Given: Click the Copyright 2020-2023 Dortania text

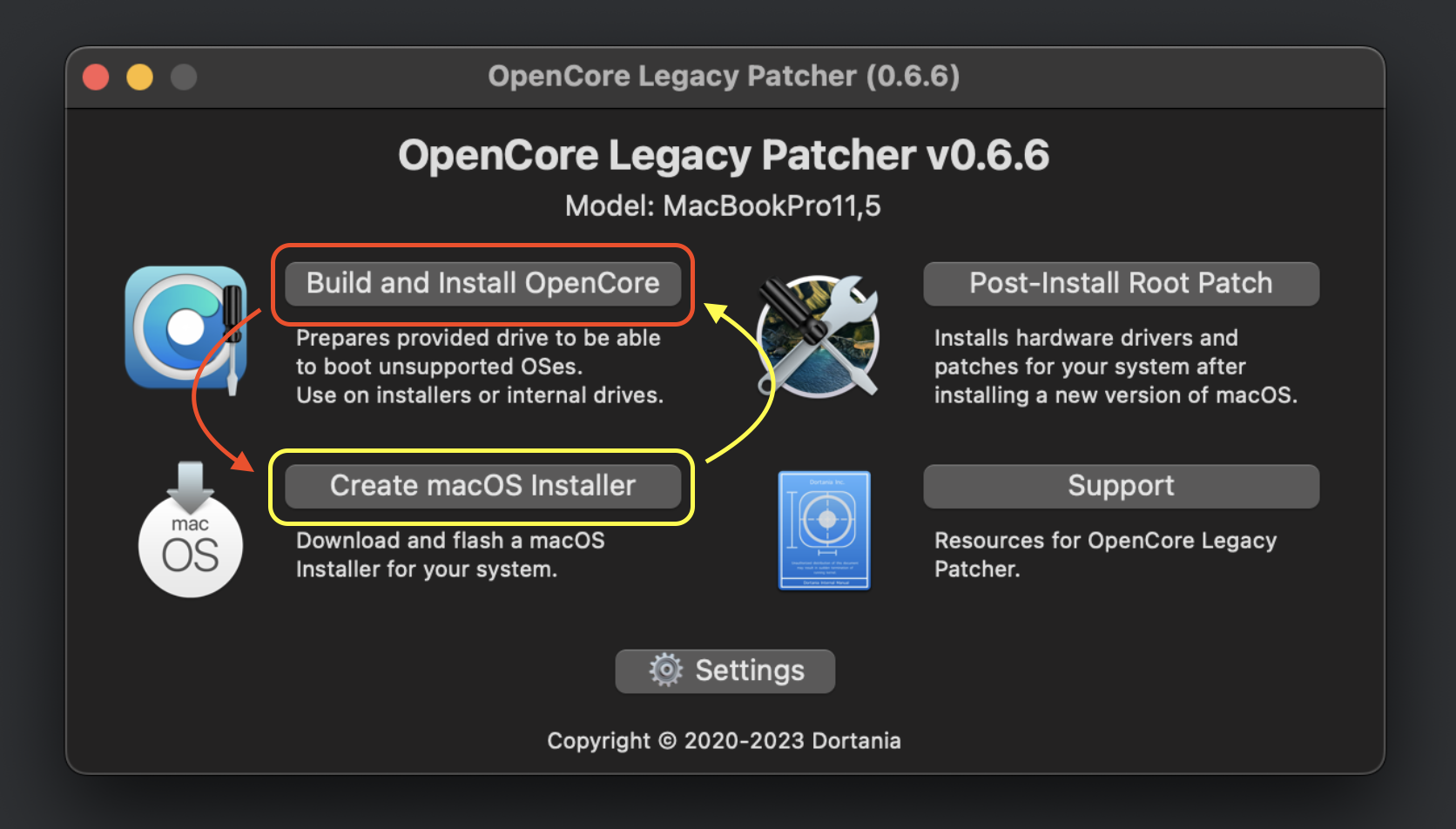Looking at the screenshot, I should [x=724, y=741].
